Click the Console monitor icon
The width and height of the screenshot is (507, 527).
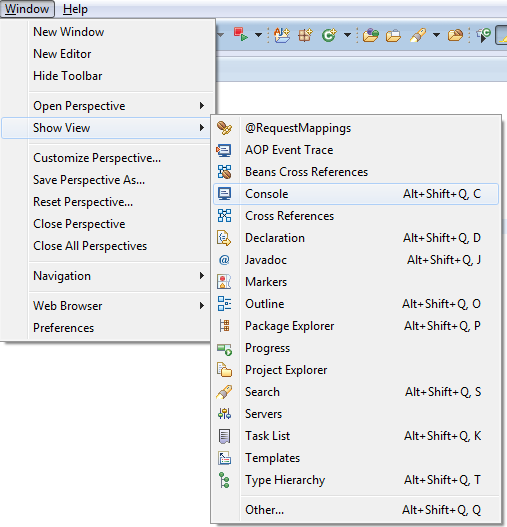pos(224,194)
